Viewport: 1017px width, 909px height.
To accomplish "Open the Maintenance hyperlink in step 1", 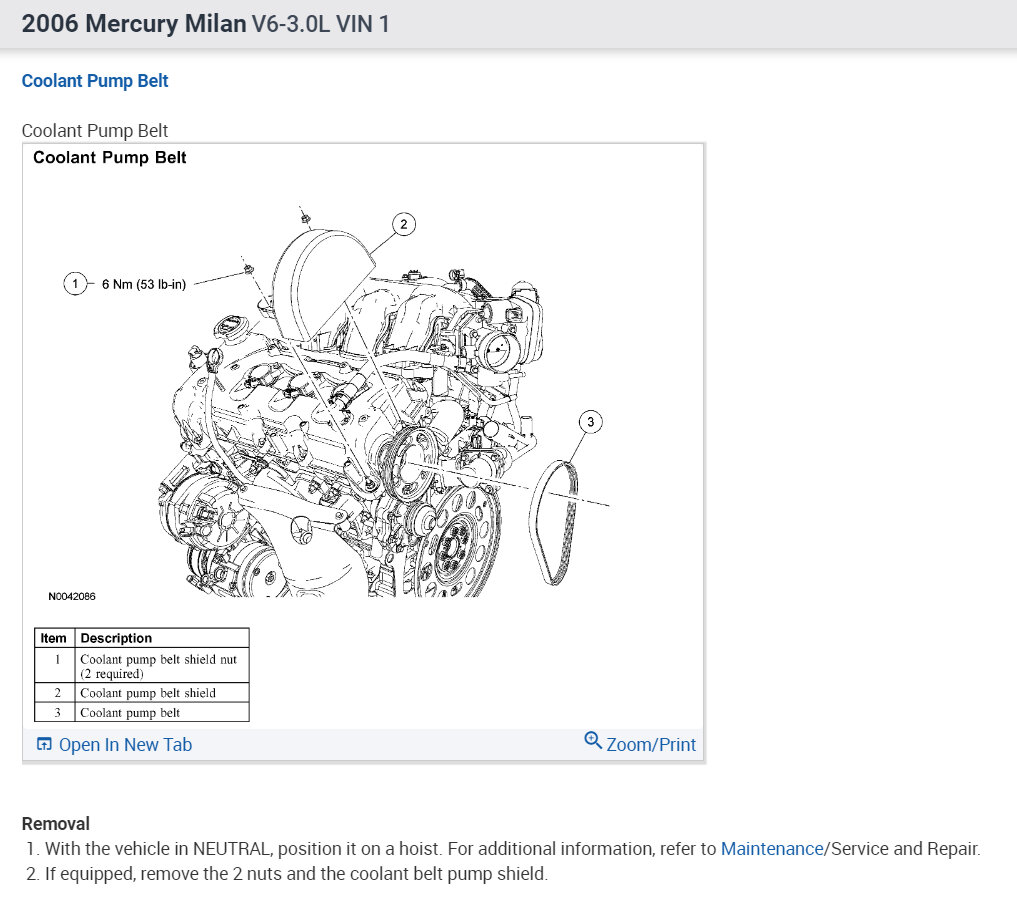I will 771,848.
